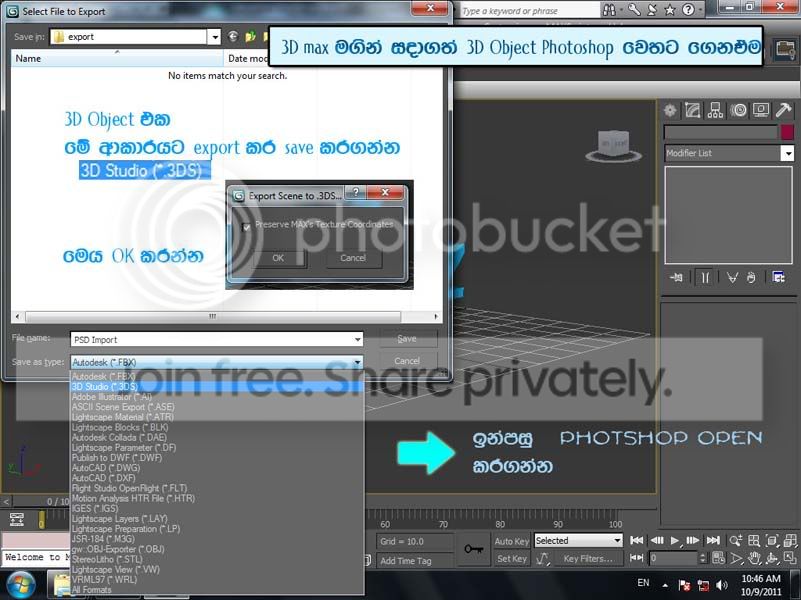Click the frame number spinner arrows
The width and height of the screenshot is (801, 600).
click(702, 558)
